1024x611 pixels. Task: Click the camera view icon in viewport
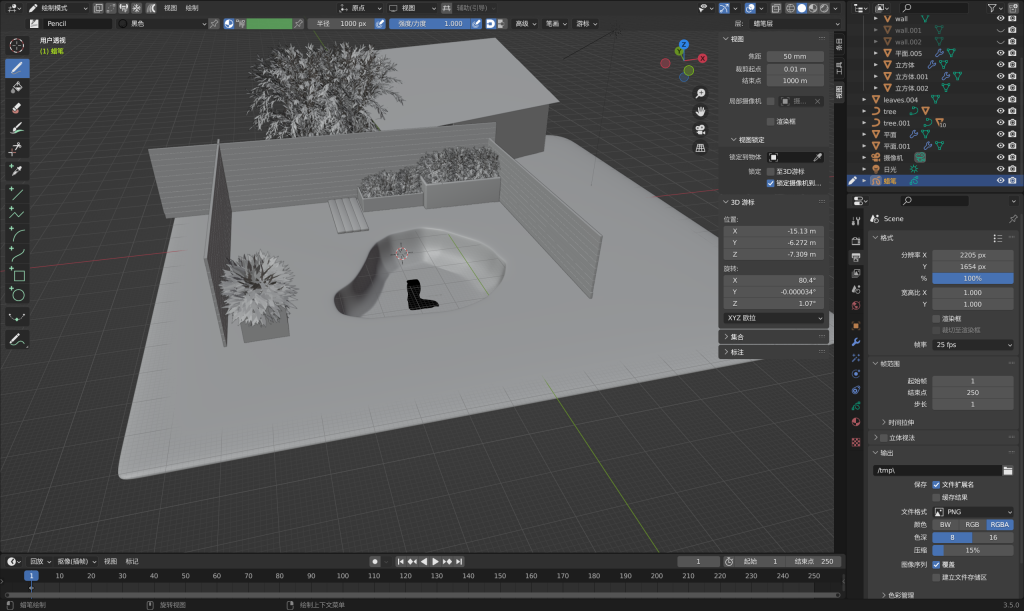coord(701,129)
